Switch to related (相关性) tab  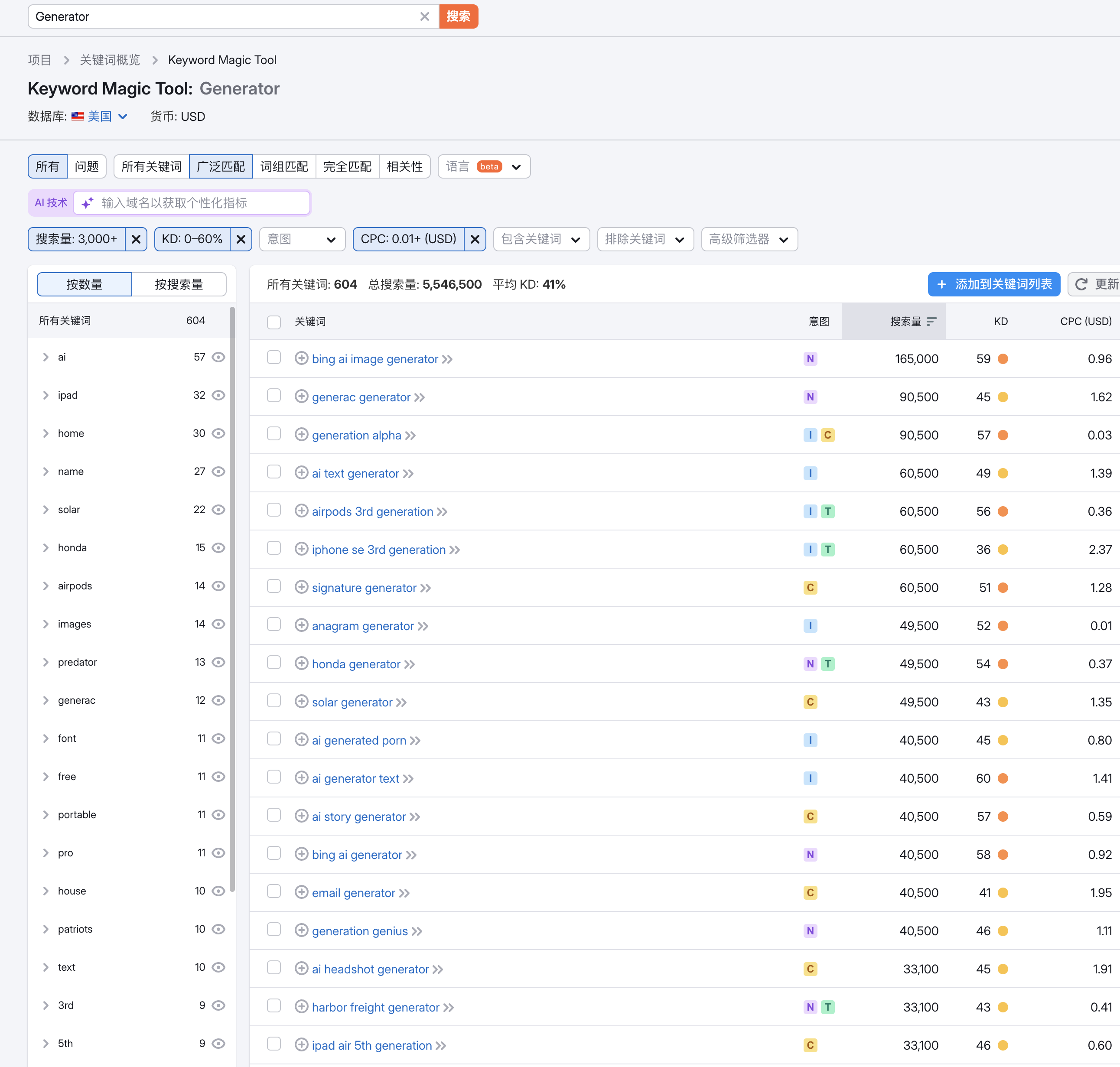[404, 167]
